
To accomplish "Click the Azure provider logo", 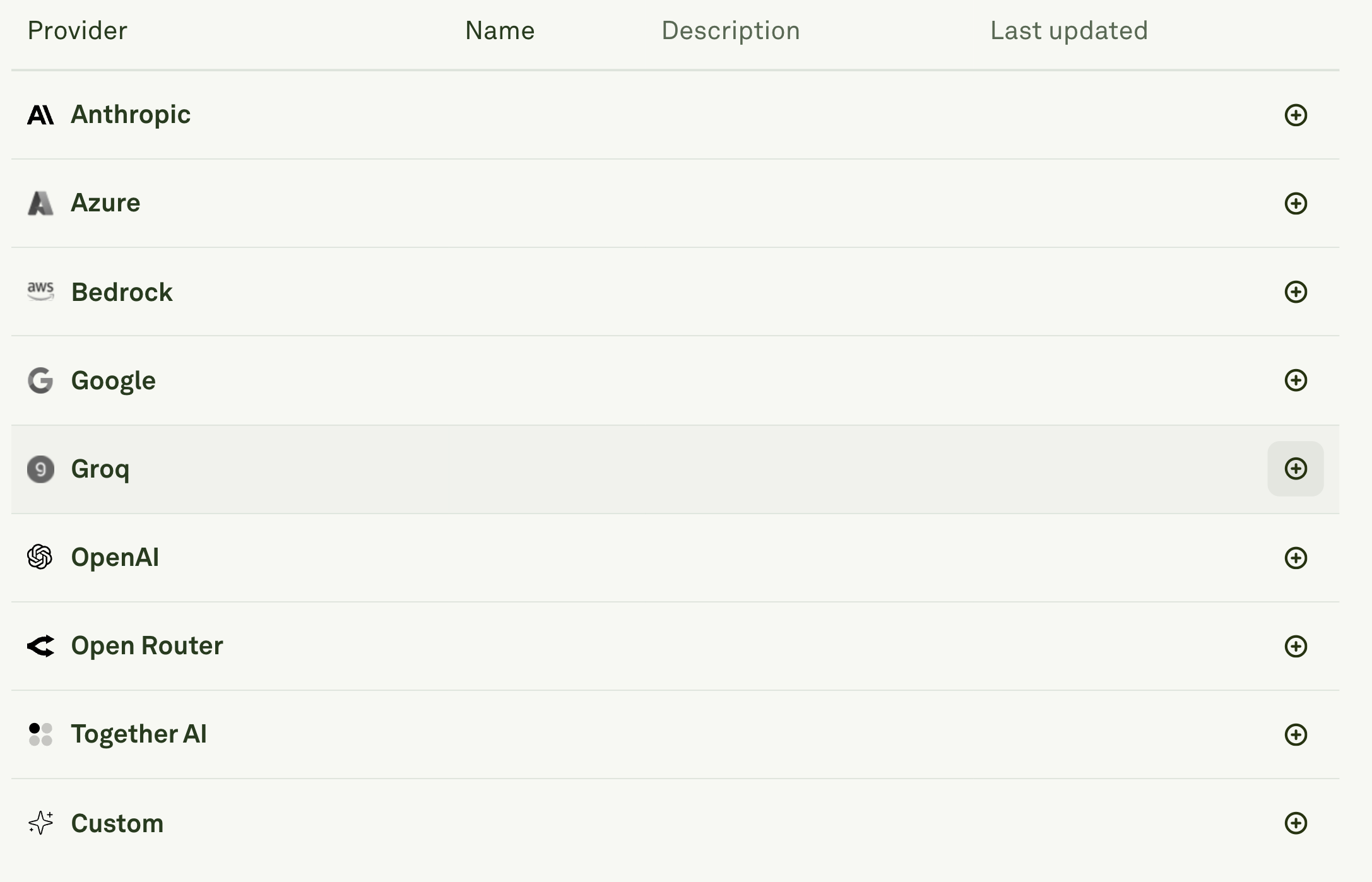I will click(x=40, y=203).
